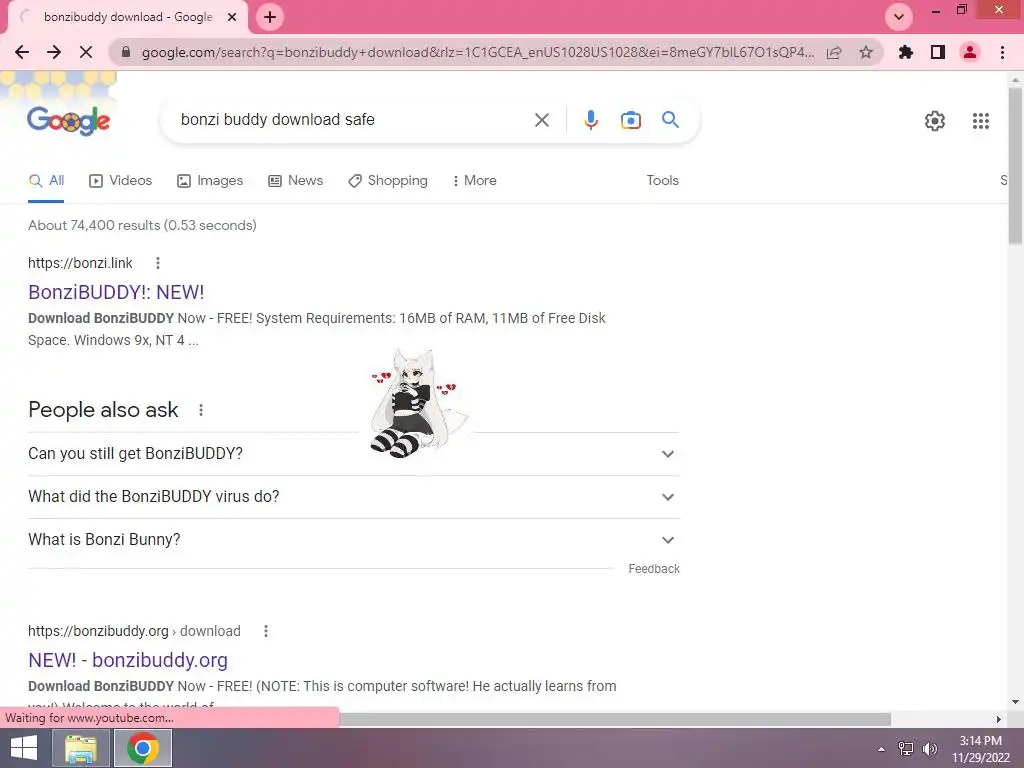Viewport: 1024px width, 768px height.
Task: Open People also ask options menu
Action: 200,410
